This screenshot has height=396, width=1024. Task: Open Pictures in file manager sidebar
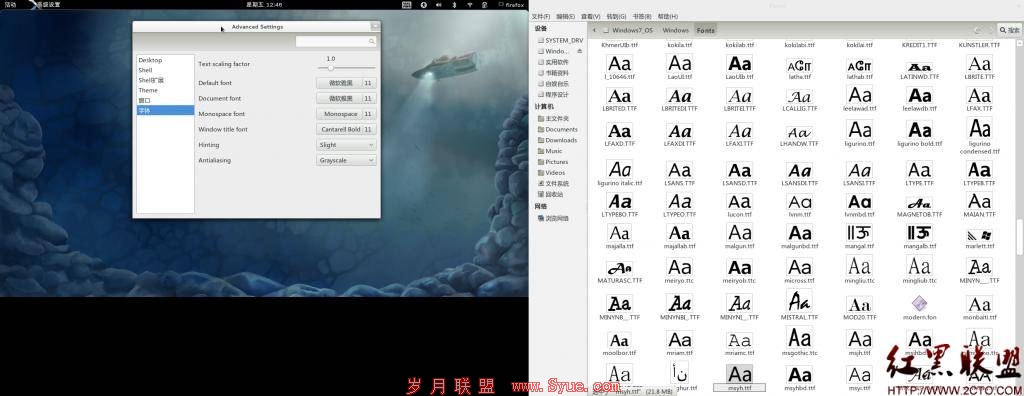coord(552,161)
